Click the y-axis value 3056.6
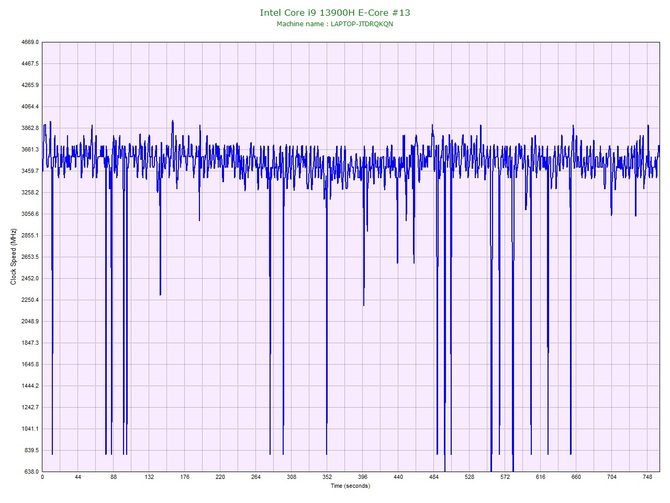Image resolution: width=670 pixels, height=503 pixels. pyautogui.click(x=29, y=214)
